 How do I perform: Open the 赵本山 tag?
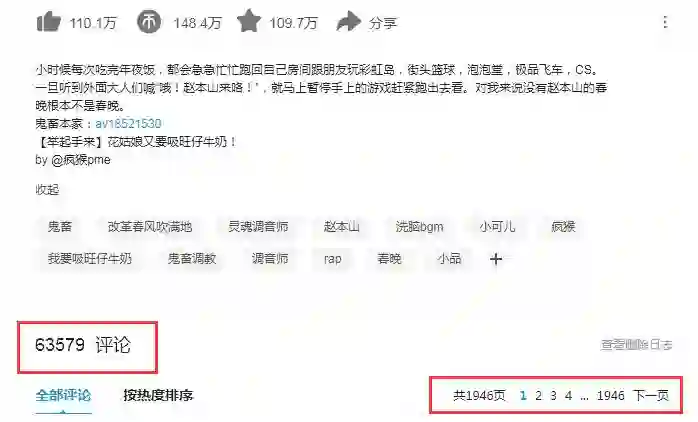[x=341, y=227]
